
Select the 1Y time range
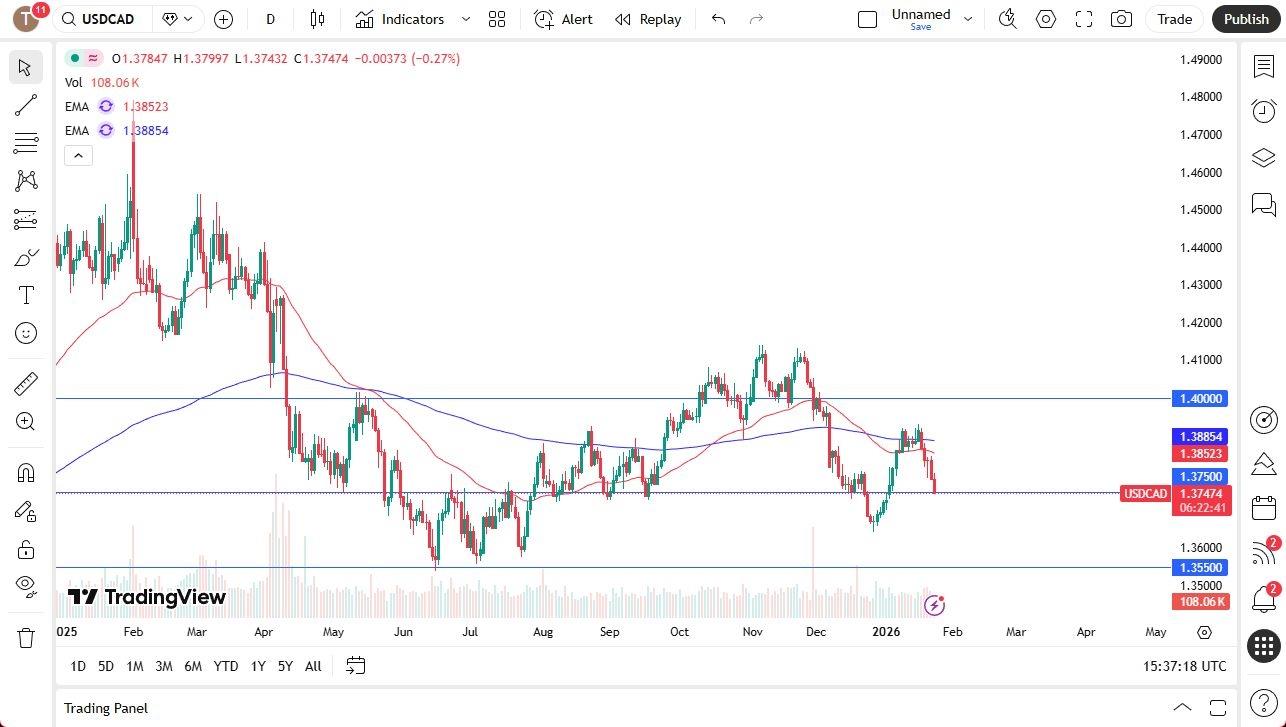(258, 666)
